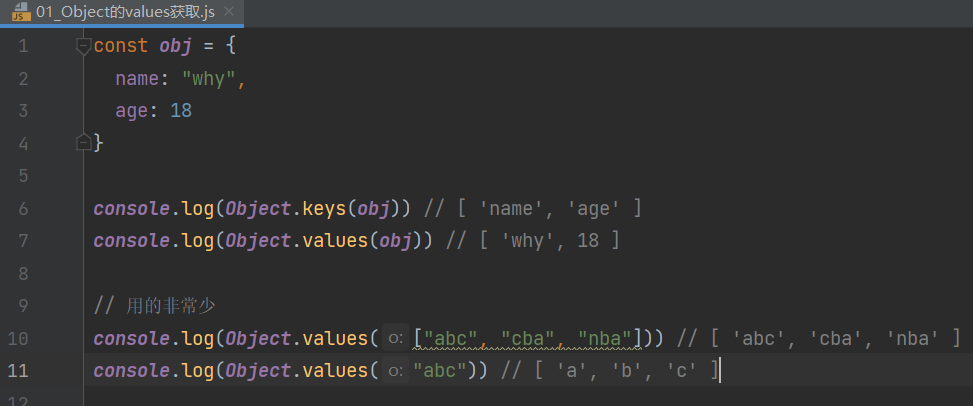Screen dimensions: 973x406
Task: Click 'console' on line 7
Action: pyautogui.click(x=132, y=240)
